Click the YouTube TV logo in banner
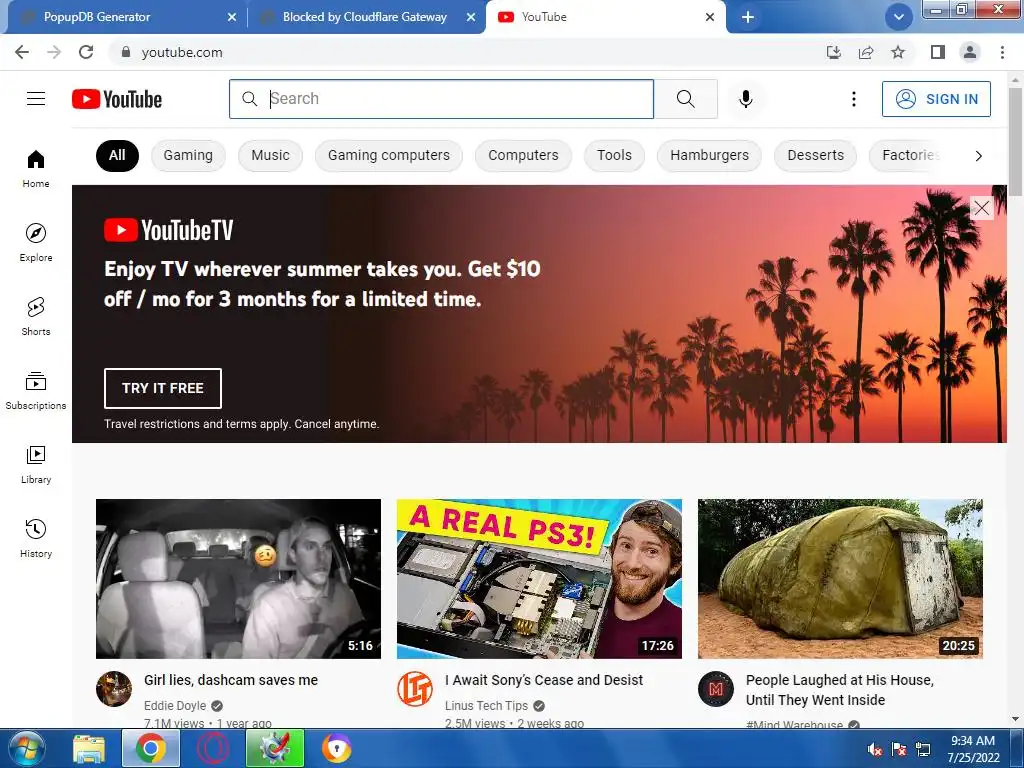Image resolution: width=1024 pixels, height=768 pixels. pos(168,230)
